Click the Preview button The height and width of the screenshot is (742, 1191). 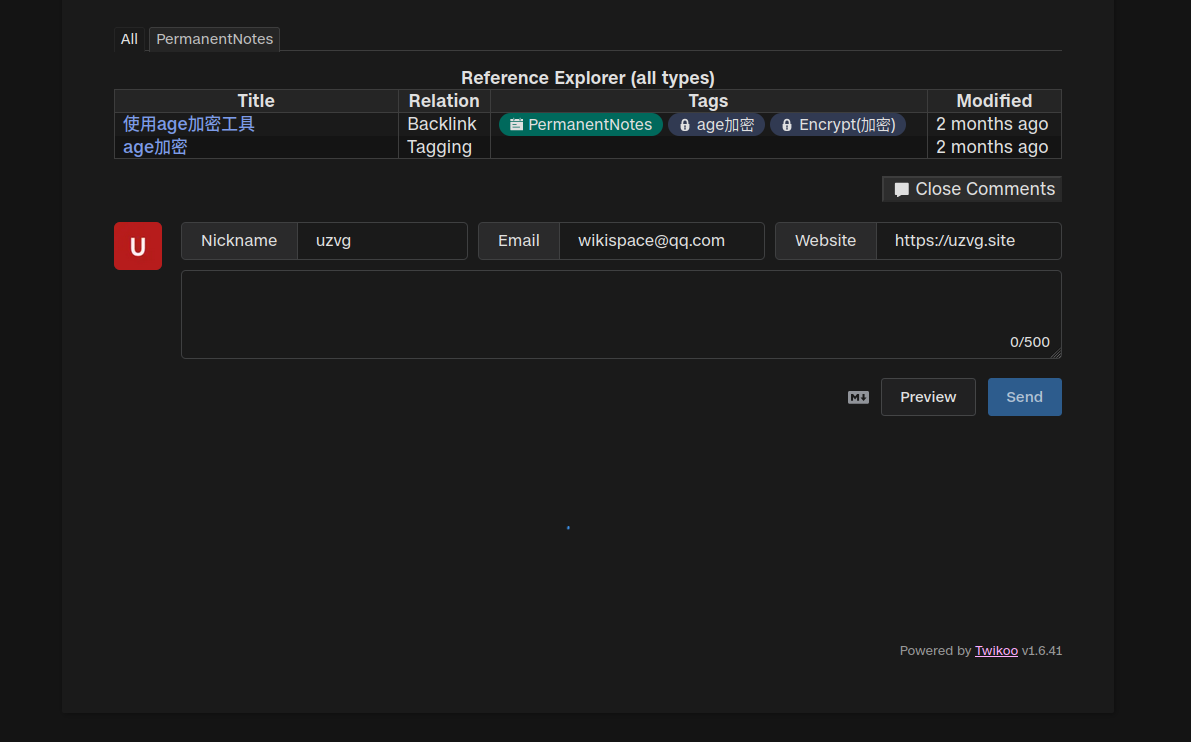pyautogui.click(x=928, y=397)
